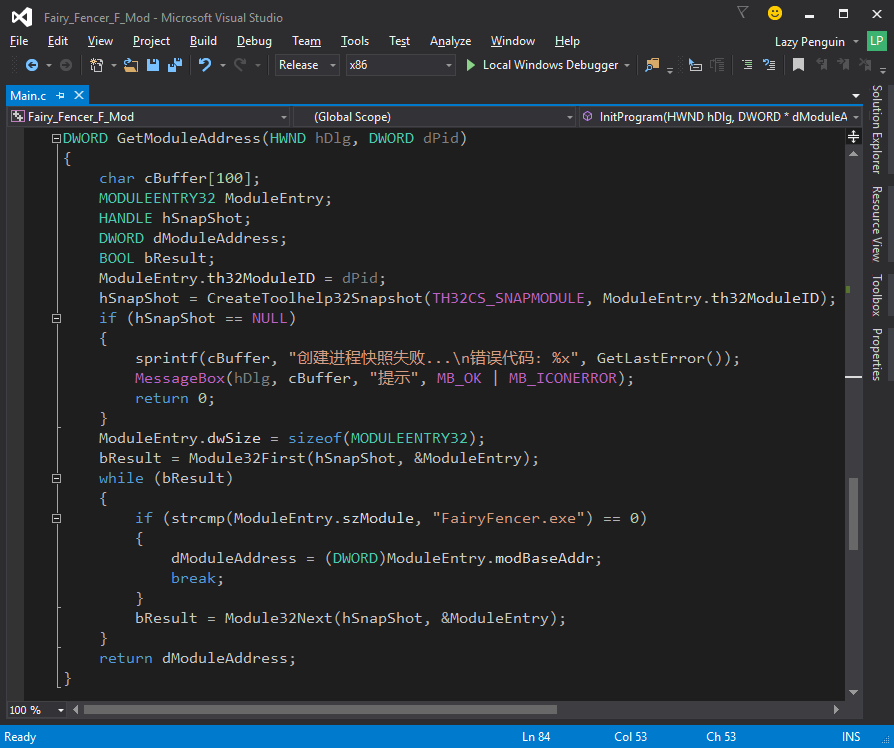Open the Undo history dropdown arrow
The width and height of the screenshot is (894, 748).
coord(222,66)
